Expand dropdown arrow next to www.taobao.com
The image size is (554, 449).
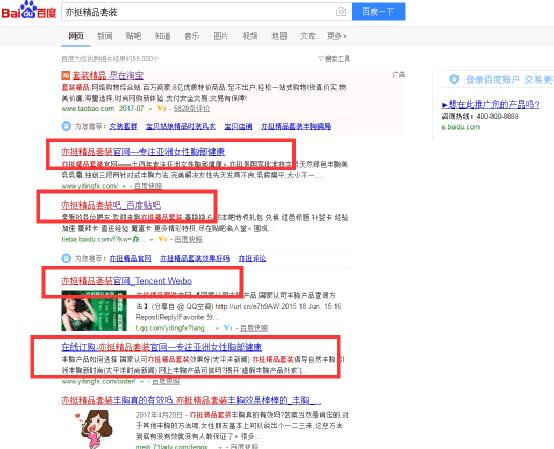pos(150,109)
